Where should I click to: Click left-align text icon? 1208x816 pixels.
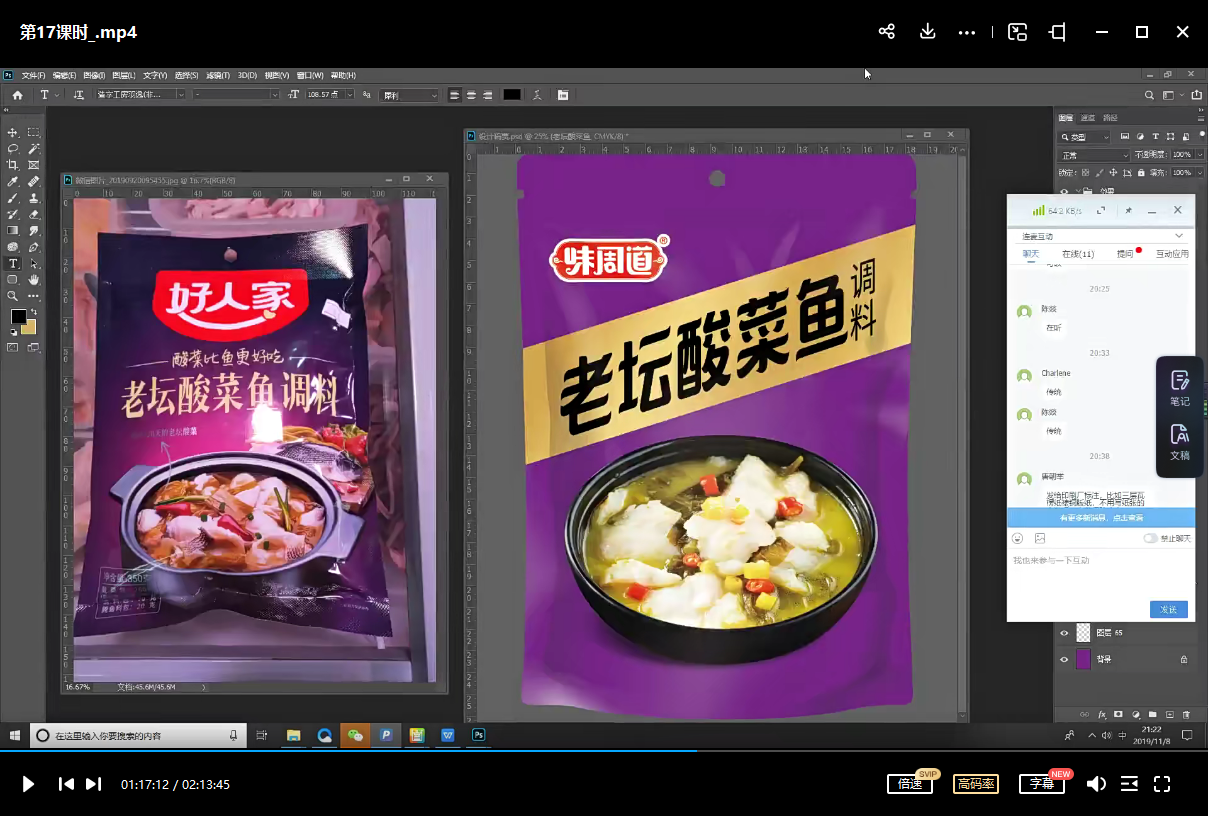[454, 95]
